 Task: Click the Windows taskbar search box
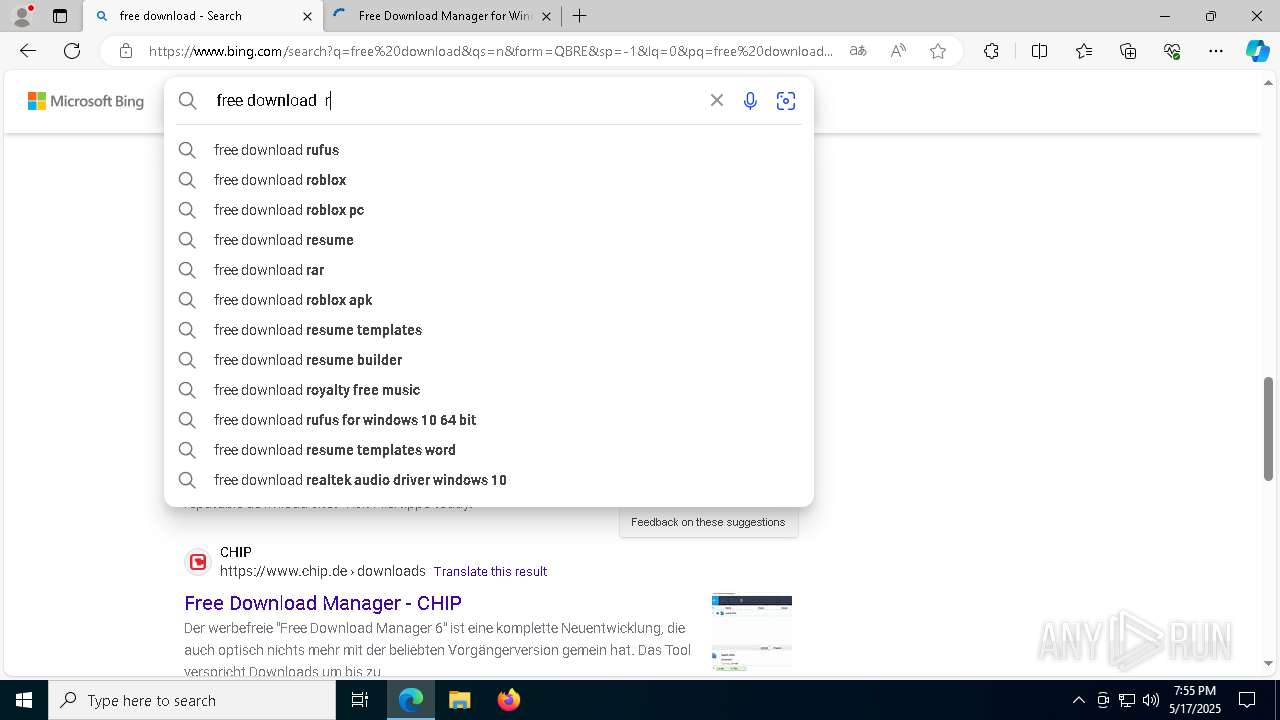[192, 700]
